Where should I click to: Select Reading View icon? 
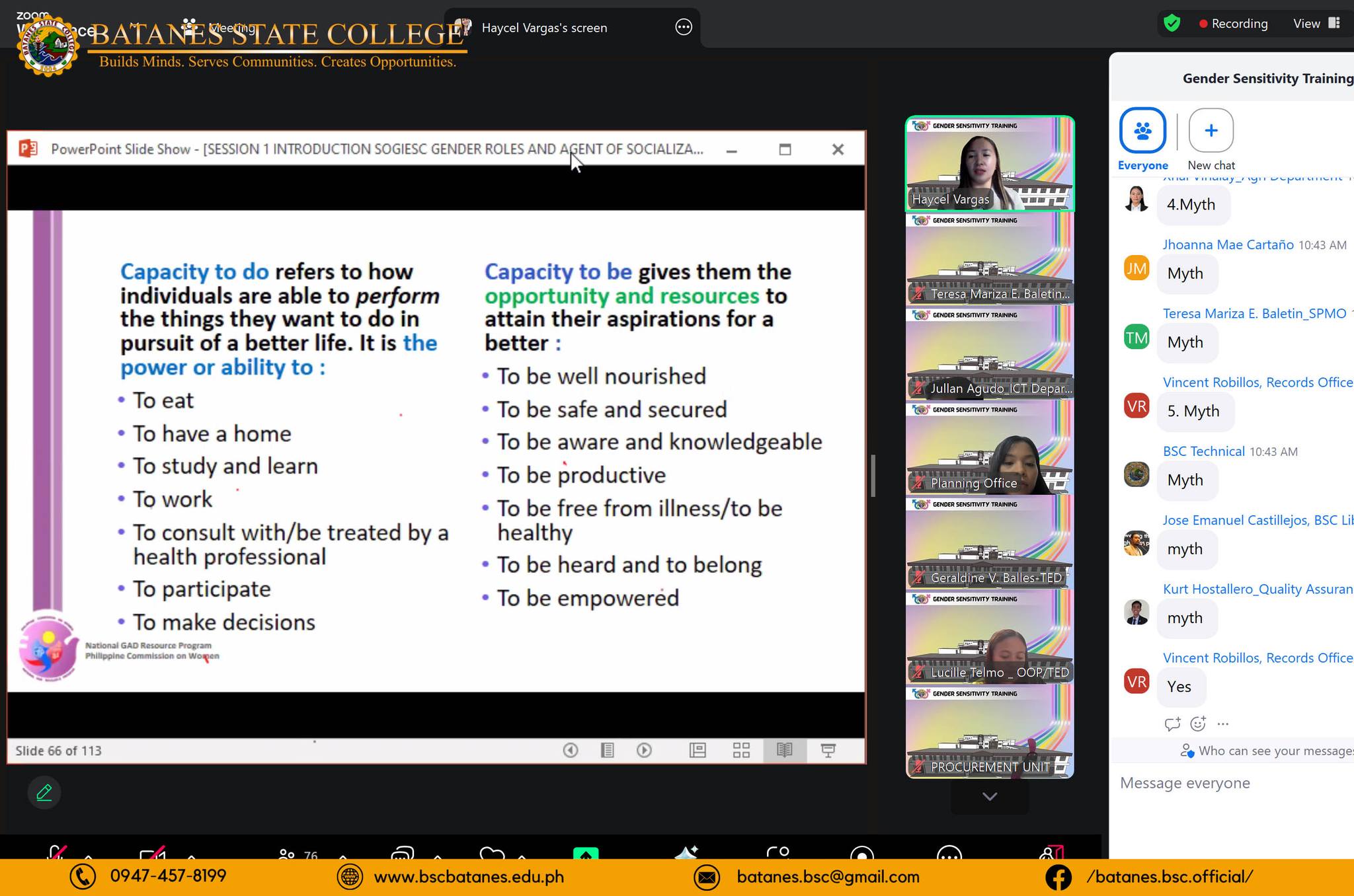pyautogui.click(x=784, y=750)
